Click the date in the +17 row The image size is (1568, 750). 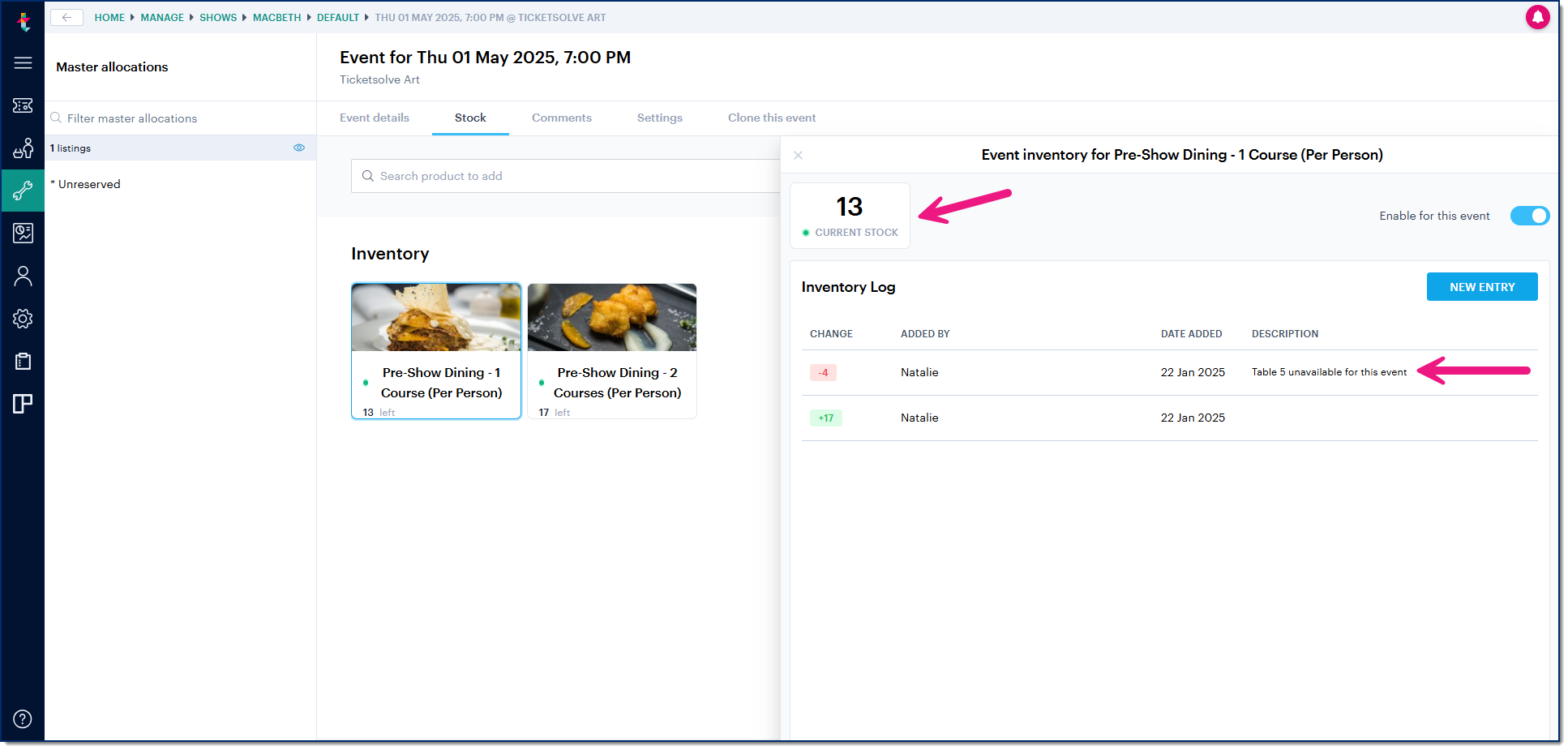click(x=1193, y=418)
